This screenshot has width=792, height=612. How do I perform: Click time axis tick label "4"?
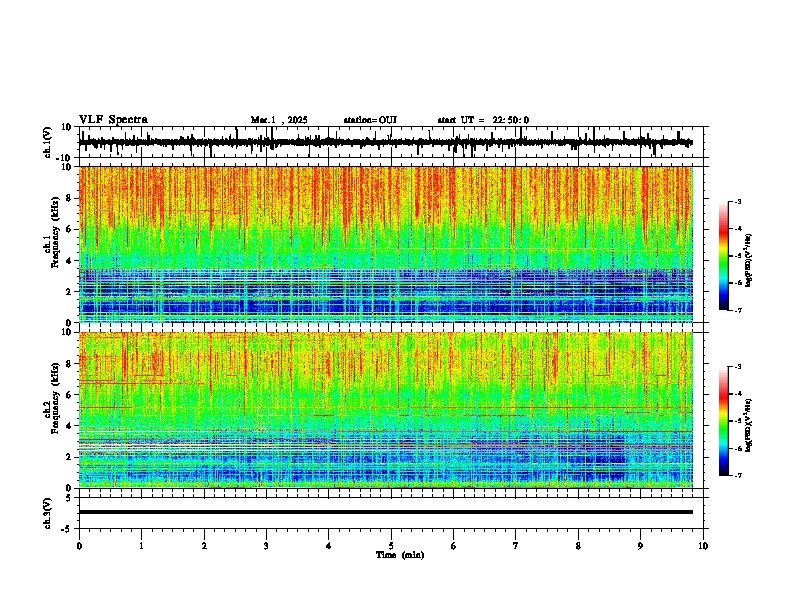329,546
